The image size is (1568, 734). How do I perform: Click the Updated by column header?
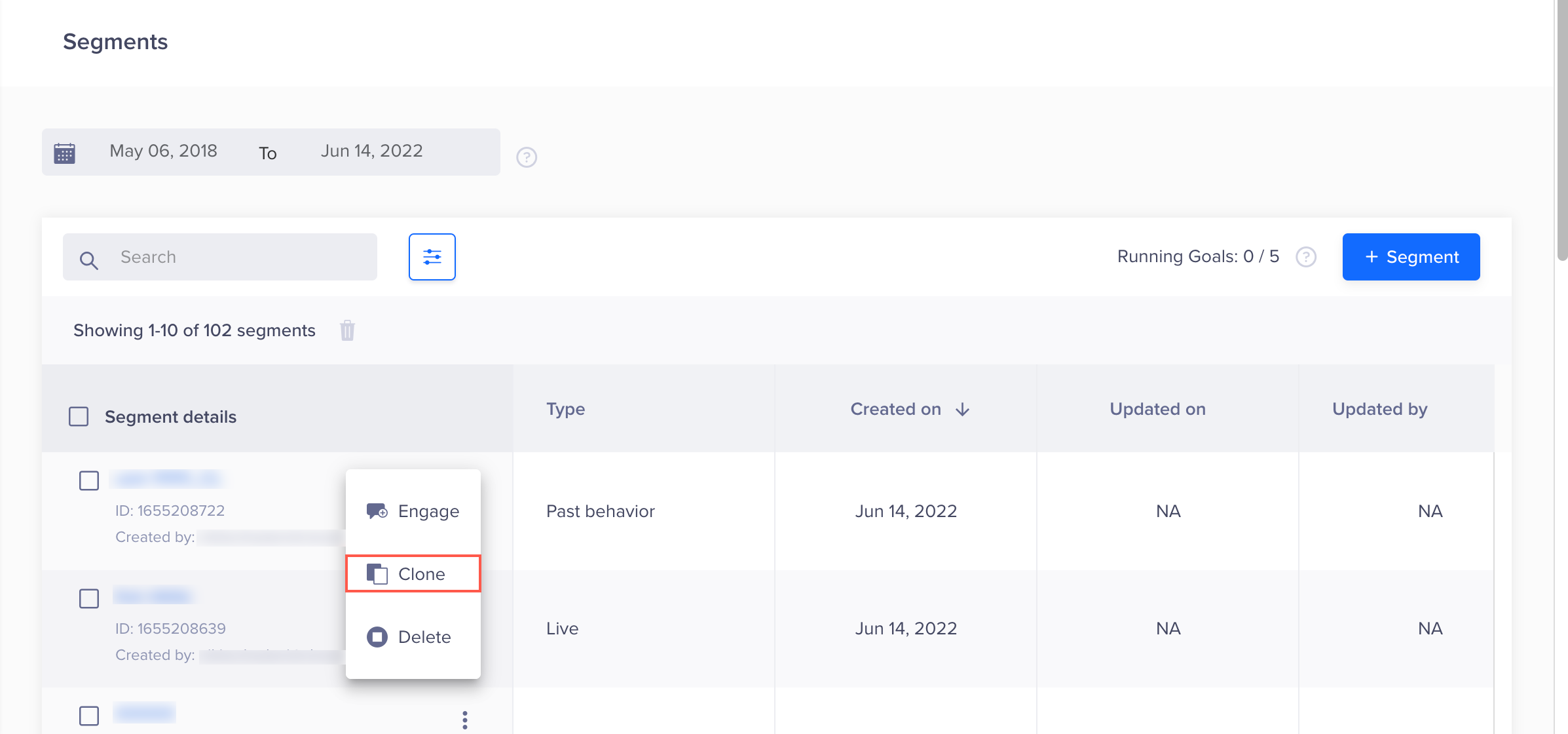(x=1380, y=409)
